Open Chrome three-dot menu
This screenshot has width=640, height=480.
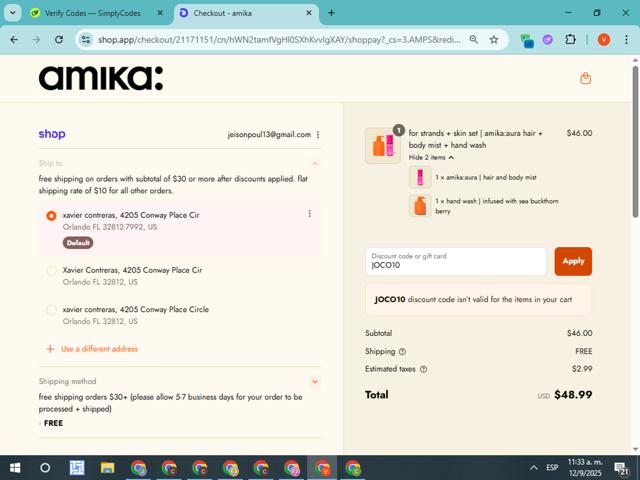pos(626,40)
